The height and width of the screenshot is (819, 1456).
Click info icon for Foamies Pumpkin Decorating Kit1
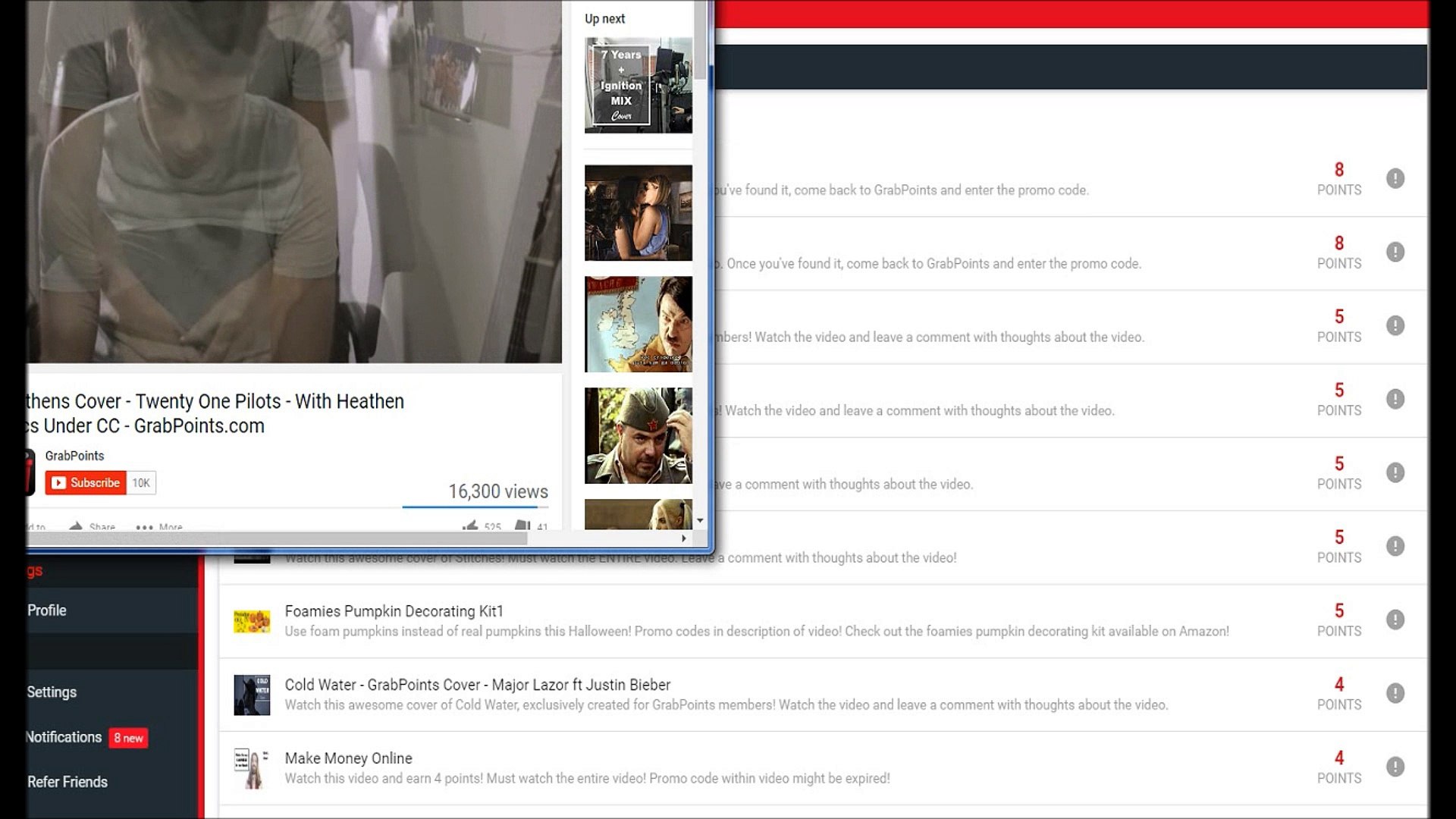(x=1395, y=620)
